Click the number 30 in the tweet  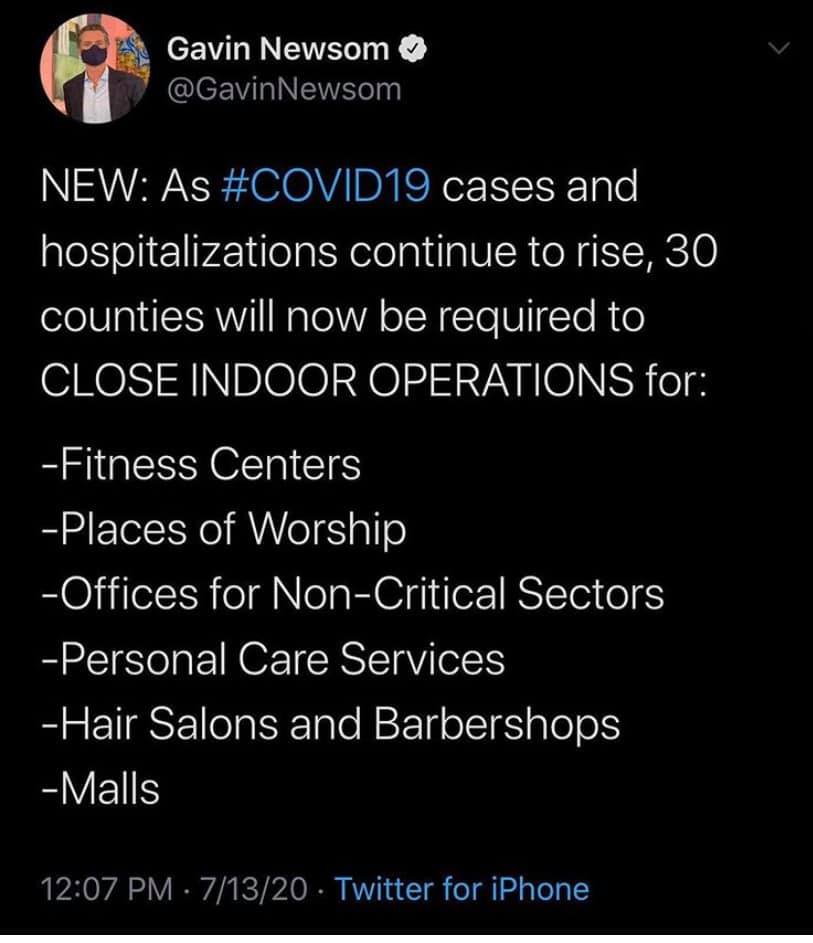[690, 252]
